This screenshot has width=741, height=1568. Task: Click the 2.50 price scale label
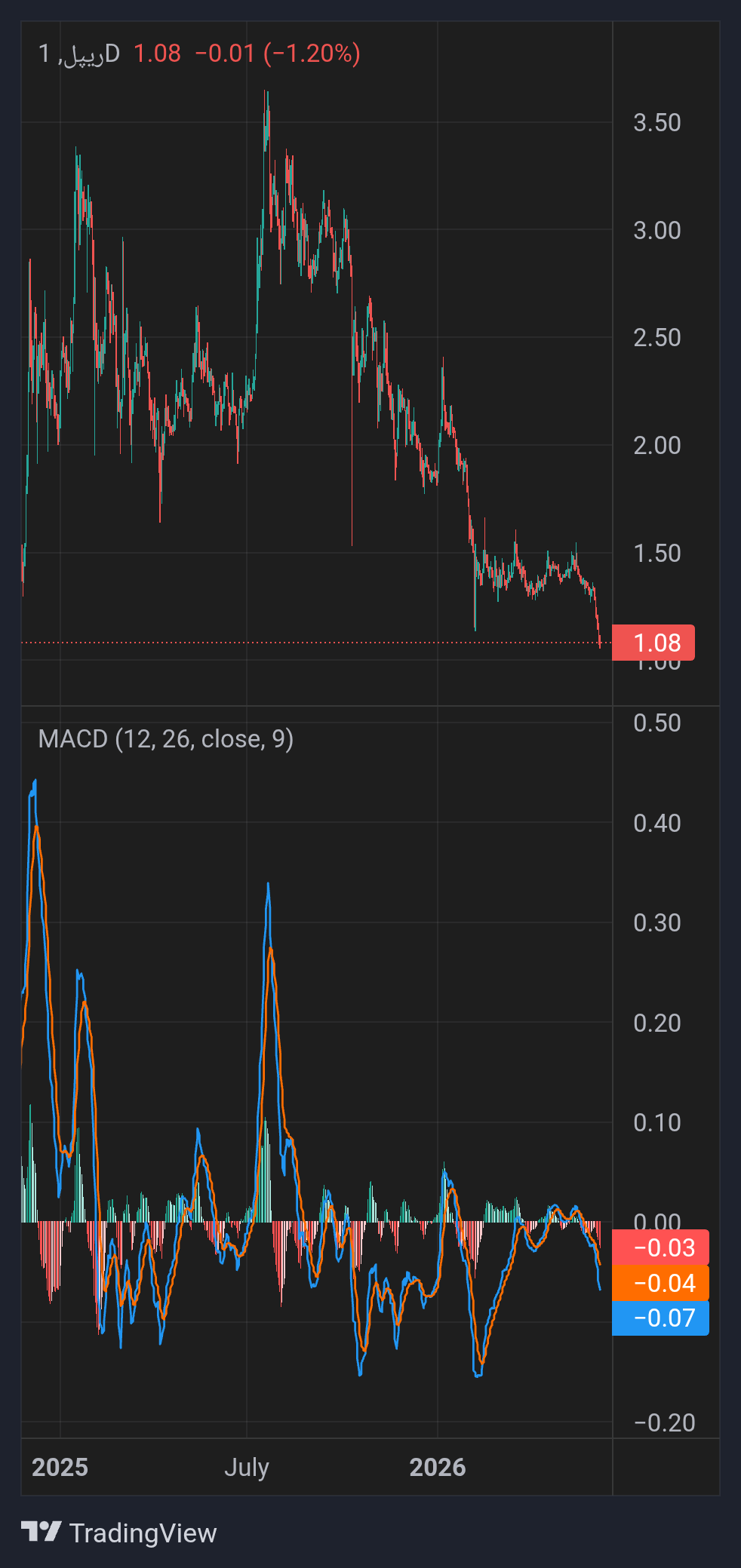[657, 337]
